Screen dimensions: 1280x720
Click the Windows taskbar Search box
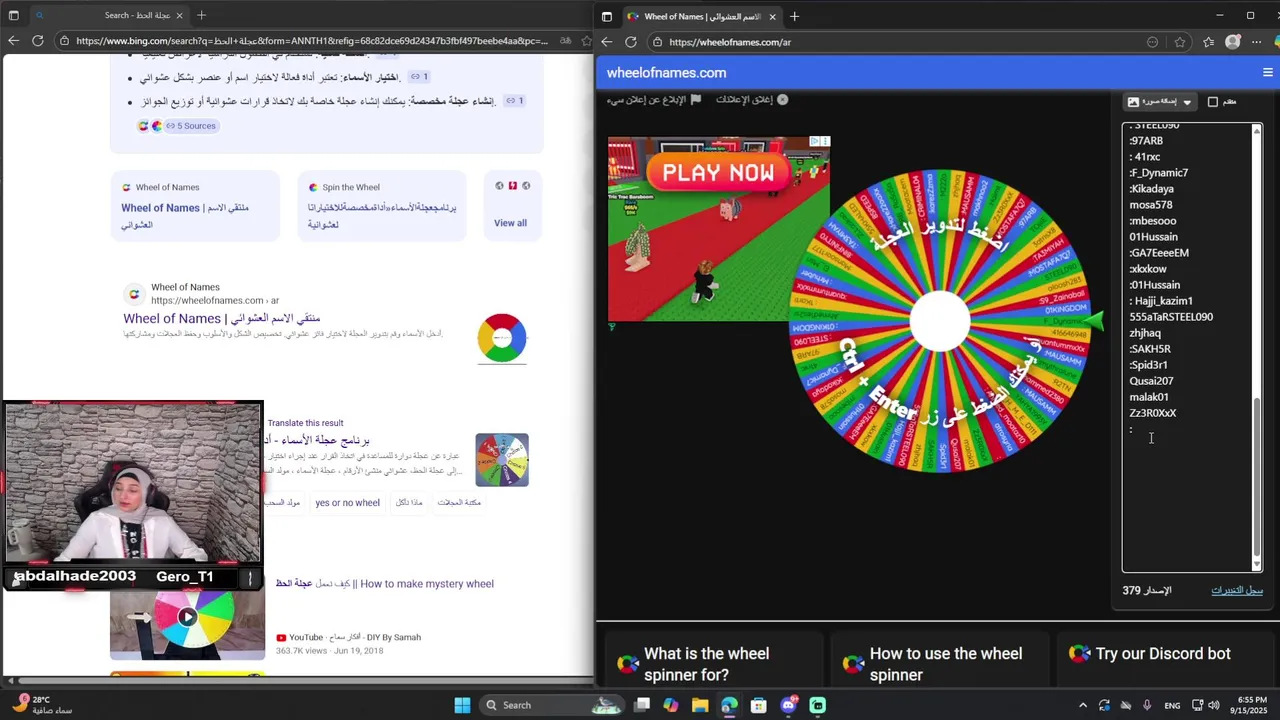552,705
